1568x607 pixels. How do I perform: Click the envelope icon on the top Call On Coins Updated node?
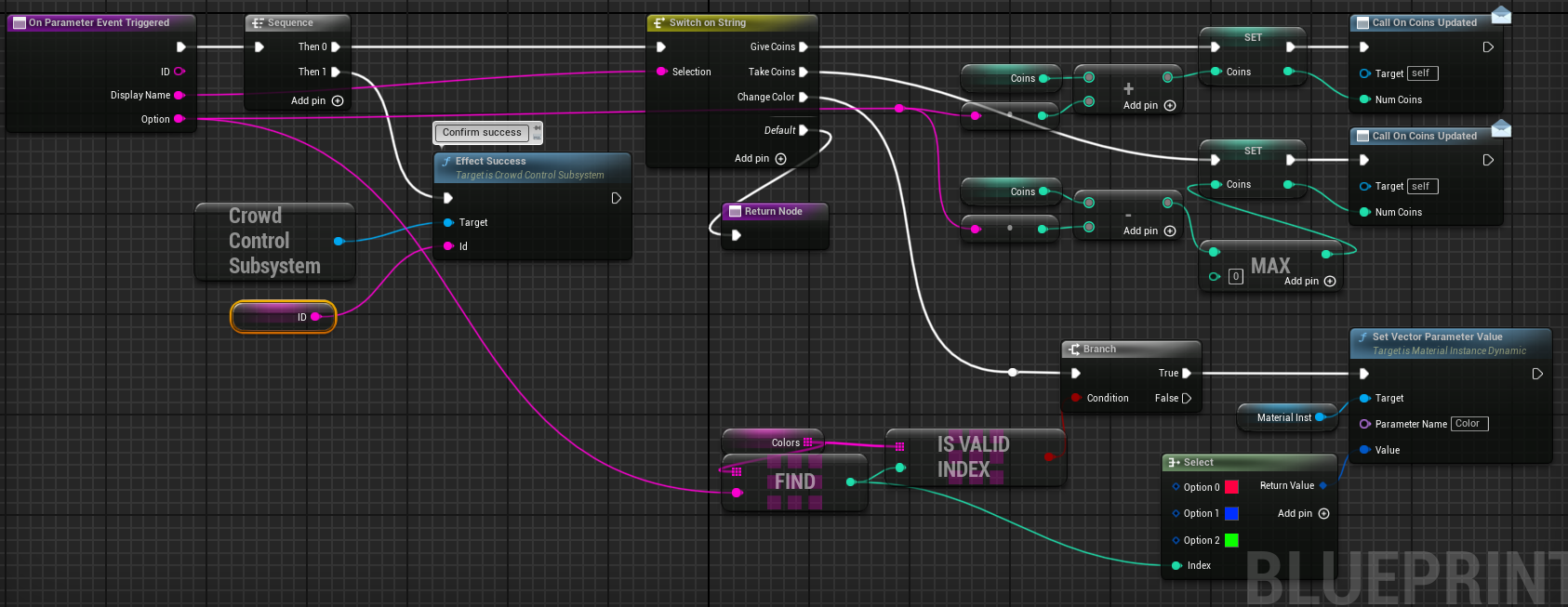1500,15
